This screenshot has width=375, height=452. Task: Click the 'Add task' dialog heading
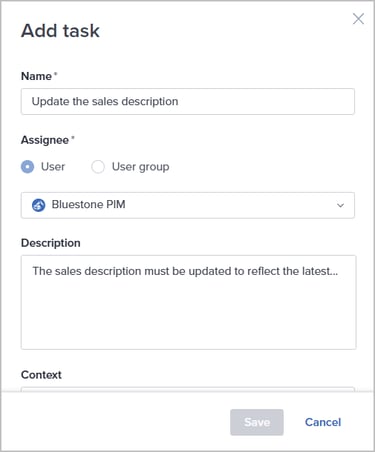tap(60, 31)
